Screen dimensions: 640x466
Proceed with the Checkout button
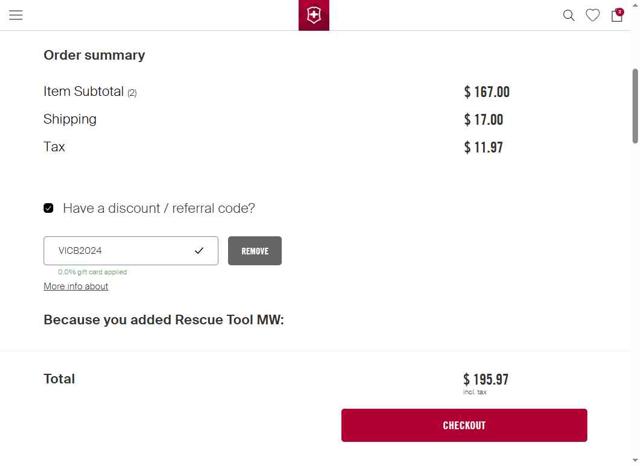coord(464,425)
